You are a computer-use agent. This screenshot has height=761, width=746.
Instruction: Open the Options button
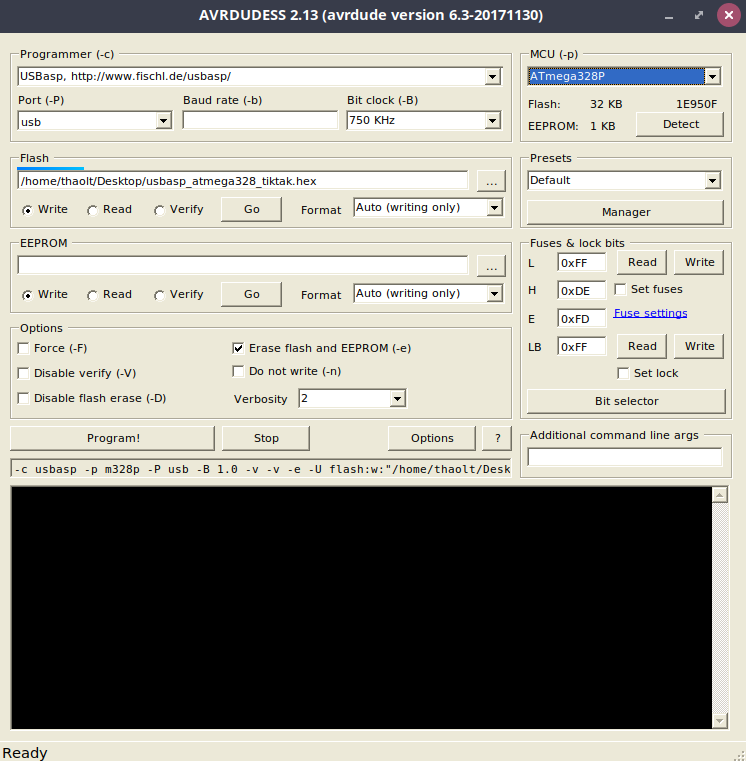tap(431, 438)
